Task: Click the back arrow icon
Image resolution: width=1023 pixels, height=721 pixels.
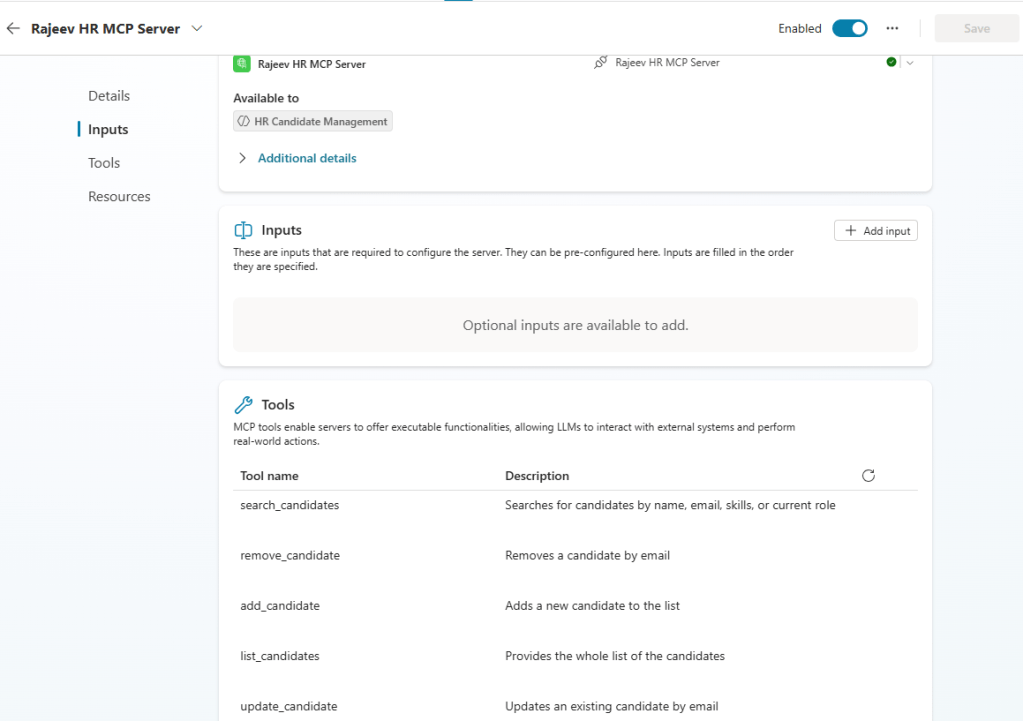Action: [13, 29]
